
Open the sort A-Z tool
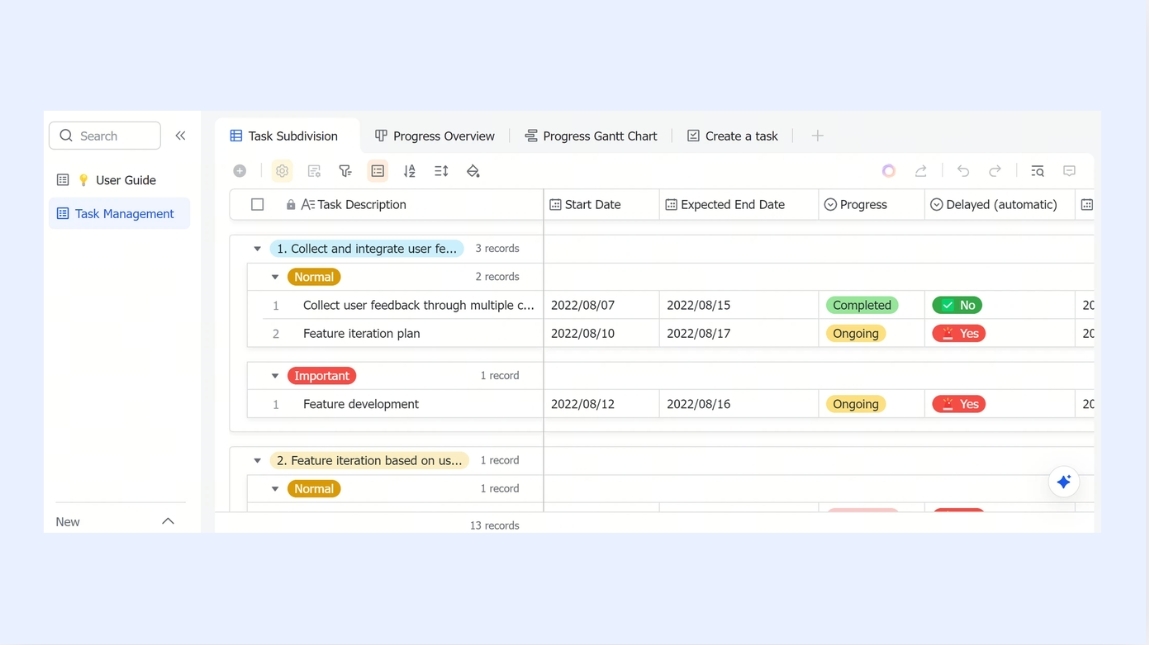410,171
